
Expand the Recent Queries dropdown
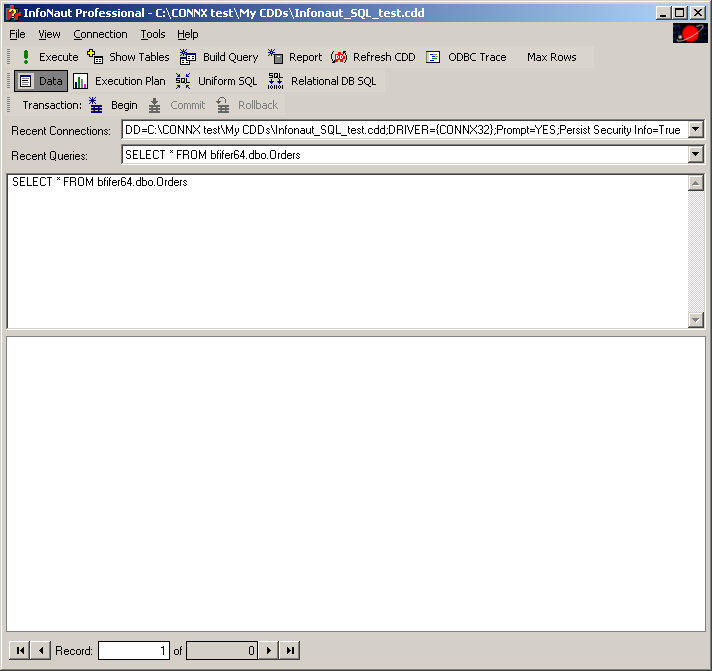pos(695,154)
